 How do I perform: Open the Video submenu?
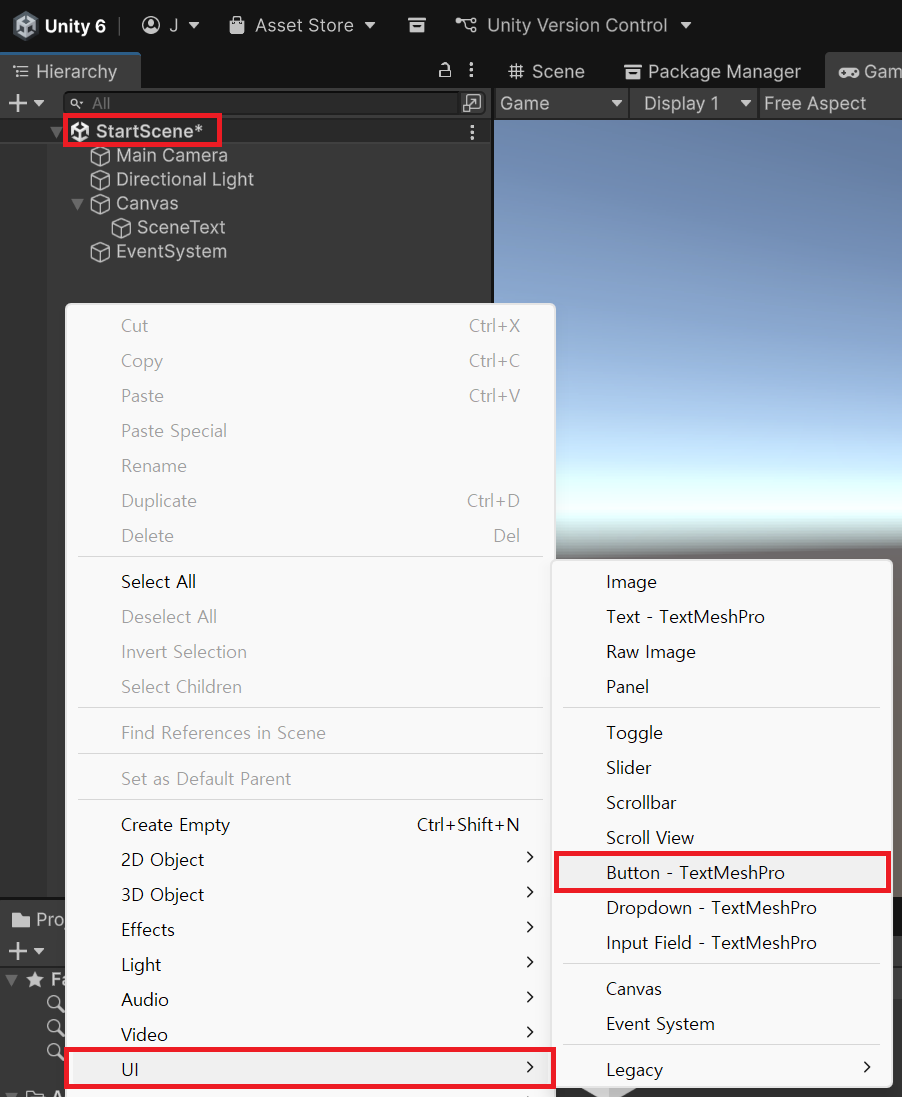click(310, 1035)
